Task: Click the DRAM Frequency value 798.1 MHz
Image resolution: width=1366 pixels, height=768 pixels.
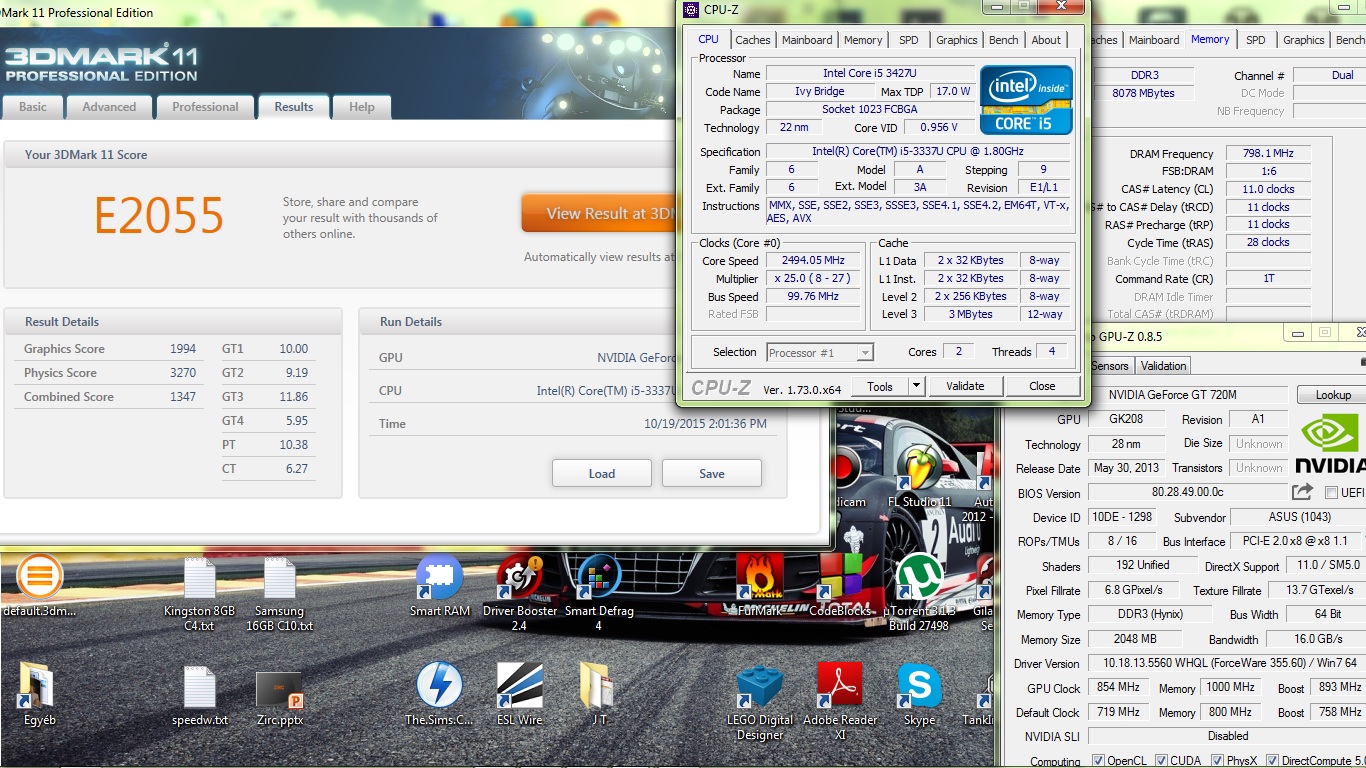Action: pyautogui.click(x=1267, y=154)
